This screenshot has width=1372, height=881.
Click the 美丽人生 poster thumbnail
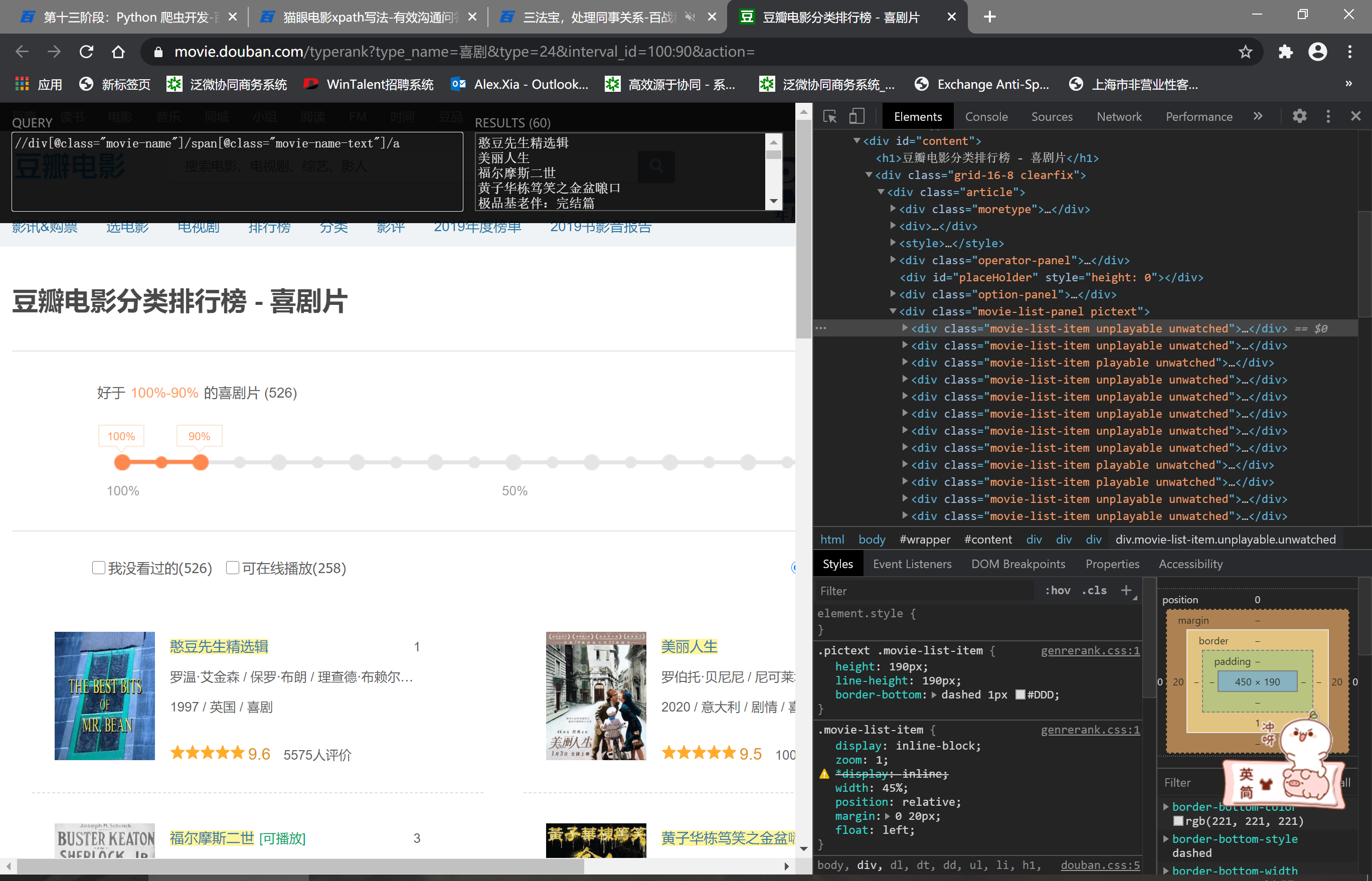596,695
